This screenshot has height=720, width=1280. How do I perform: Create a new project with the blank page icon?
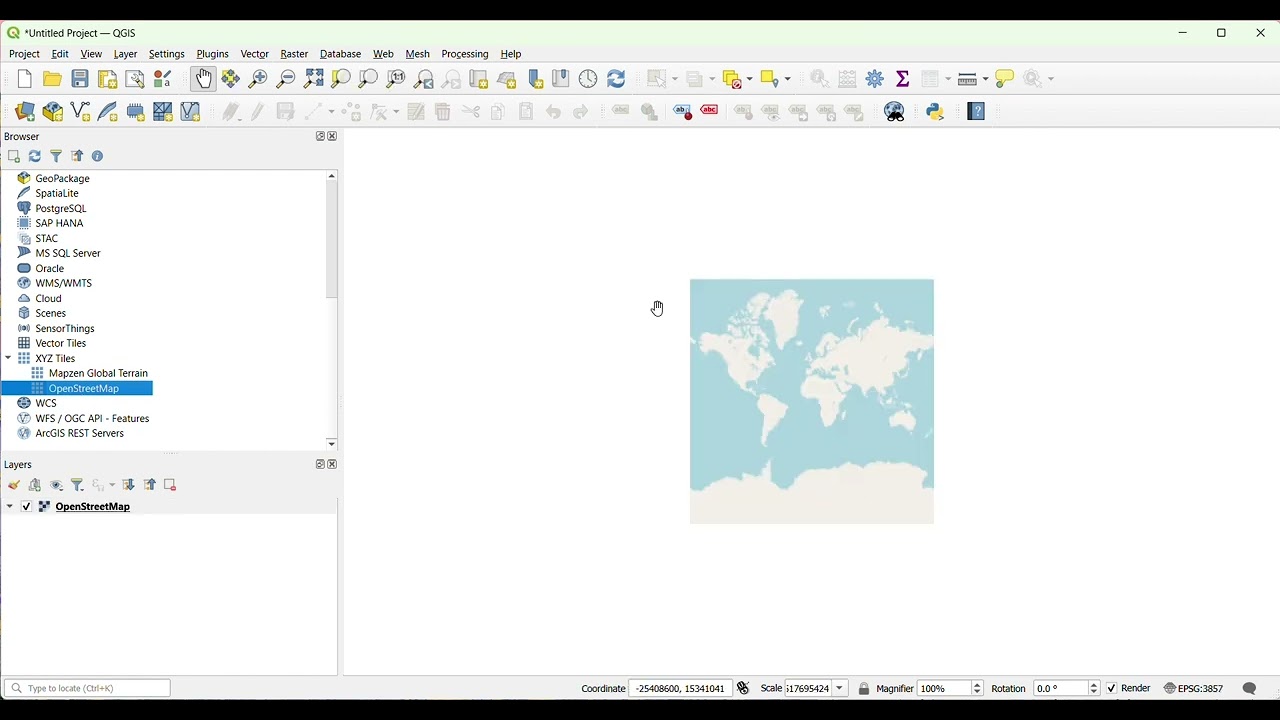click(x=25, y=79)
